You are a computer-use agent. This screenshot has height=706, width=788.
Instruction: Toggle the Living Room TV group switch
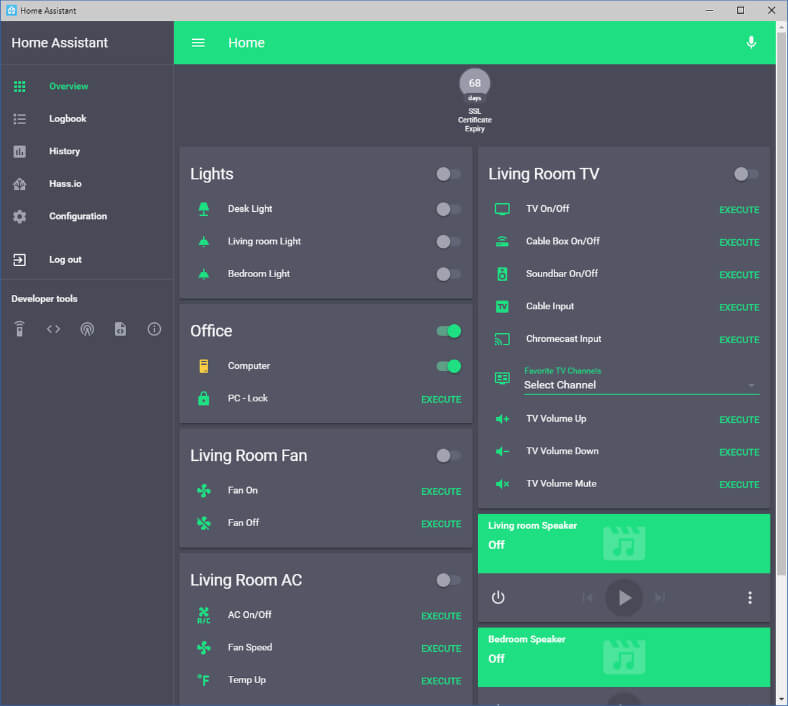(746, 174)
